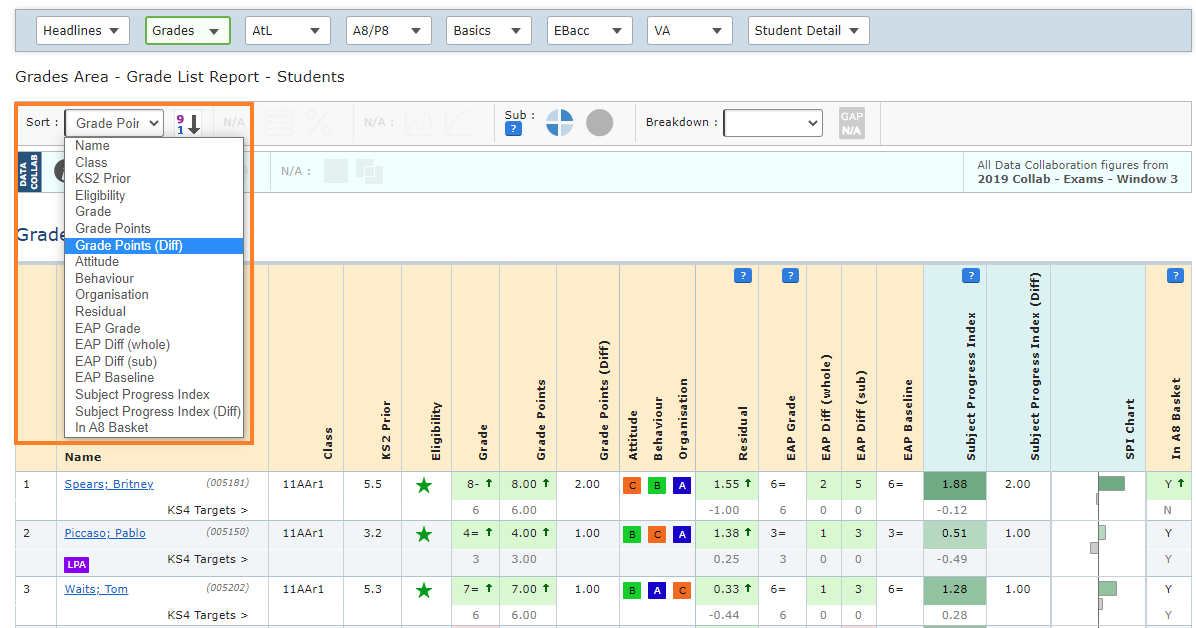Click the GAP N/A icon
This screenshot has width=1196, height=628.
(851, 123)
